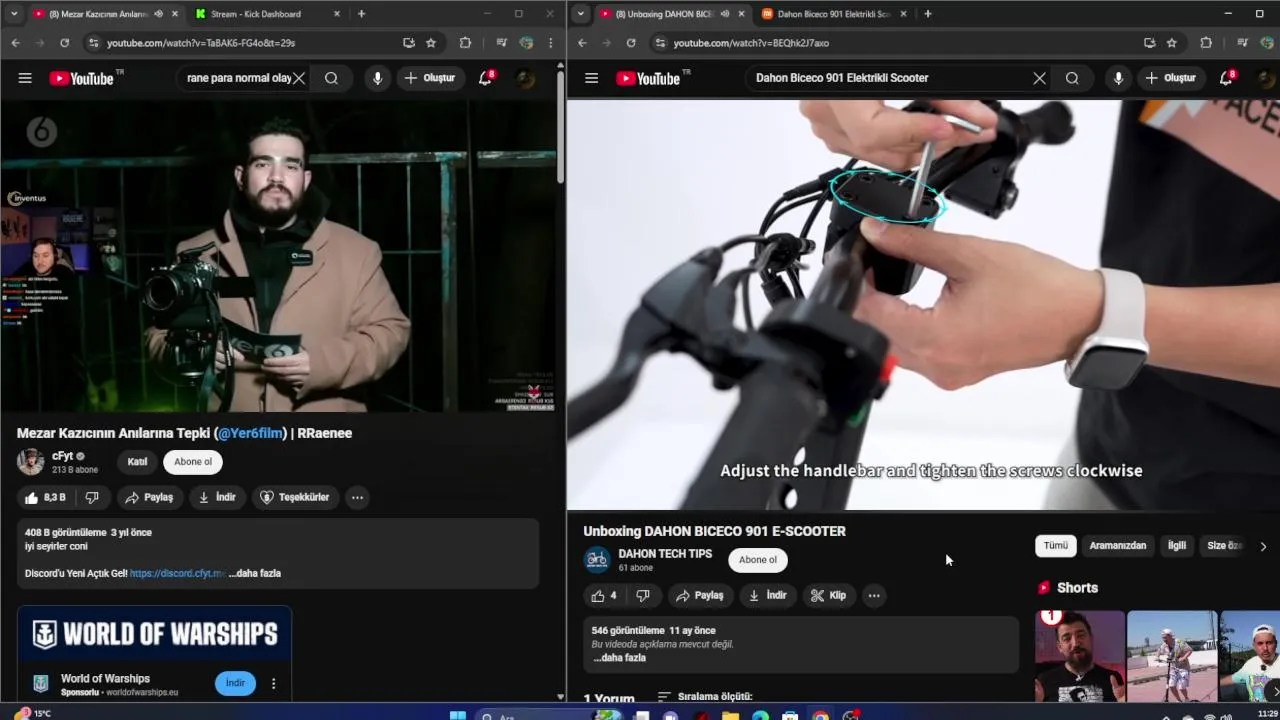Open first Shorts thumbnail with bearded man
The height and width of the screenshot is (720, 1280).
pos(1079,657)
